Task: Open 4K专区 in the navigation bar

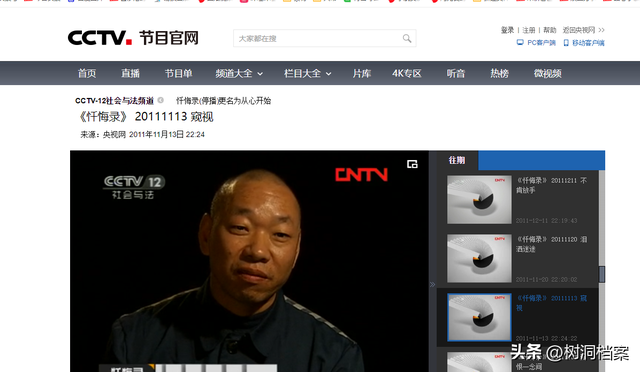Action: tap(407, 74)
